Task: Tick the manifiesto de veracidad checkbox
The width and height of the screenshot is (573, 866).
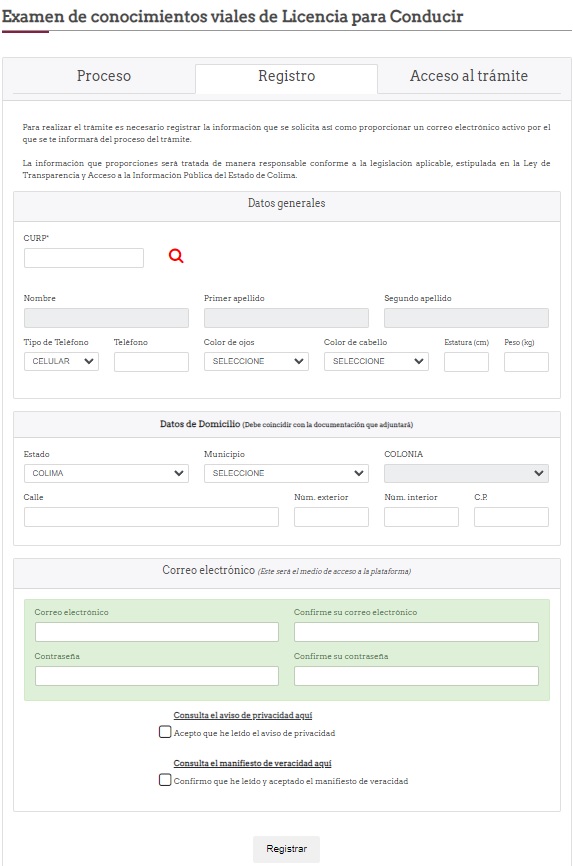Action: 165,780
